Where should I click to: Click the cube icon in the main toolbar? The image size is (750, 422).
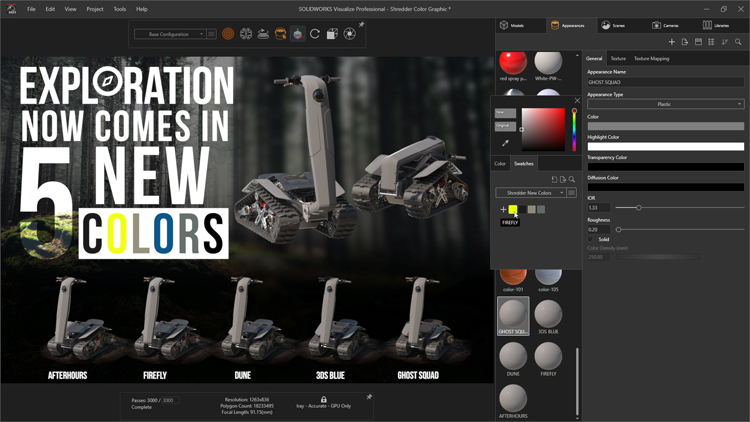tap(332, 34)
